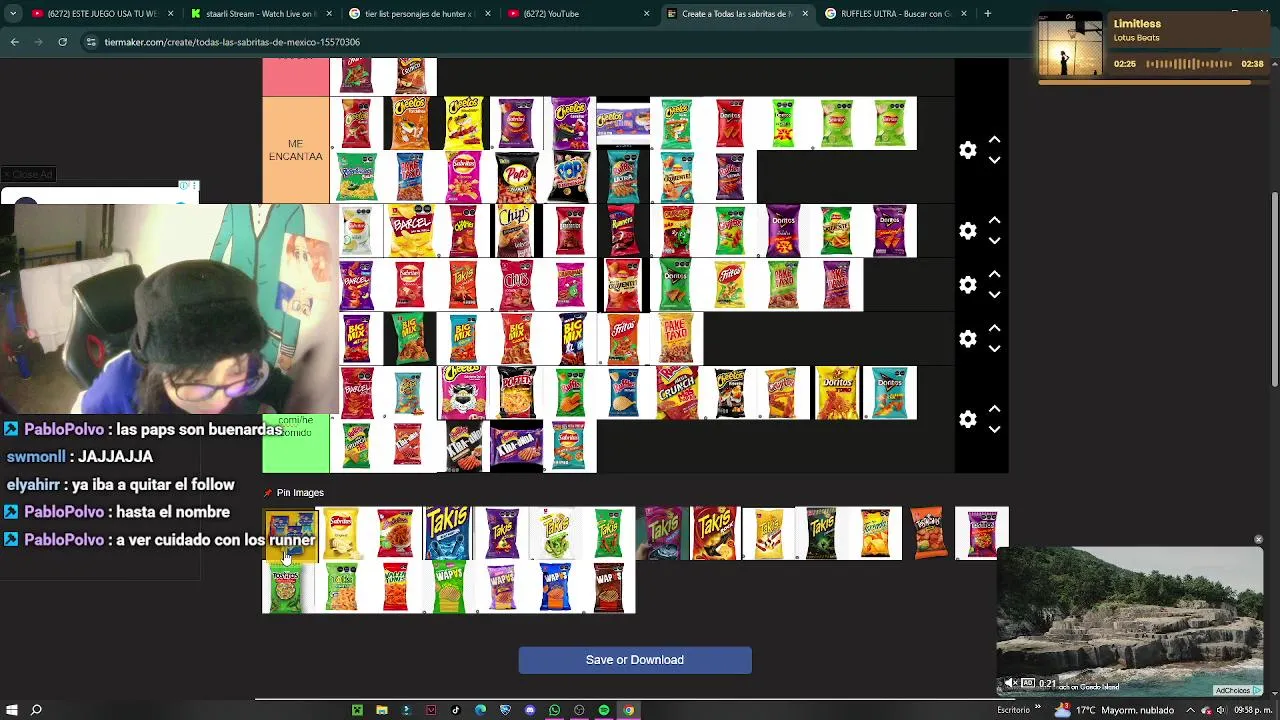Open the AdChoices link on video ad
Image resolution: width=1280 pixels, height=720 pixels.
[x=1238, y=690]
